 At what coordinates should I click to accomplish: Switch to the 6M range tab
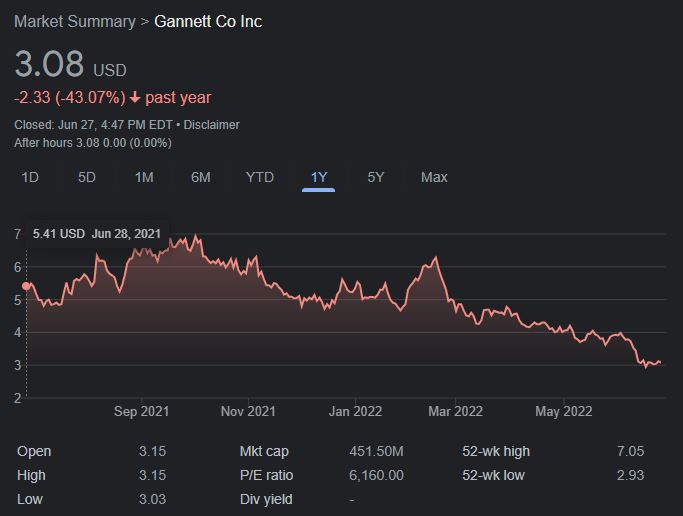tap(201, 177)
